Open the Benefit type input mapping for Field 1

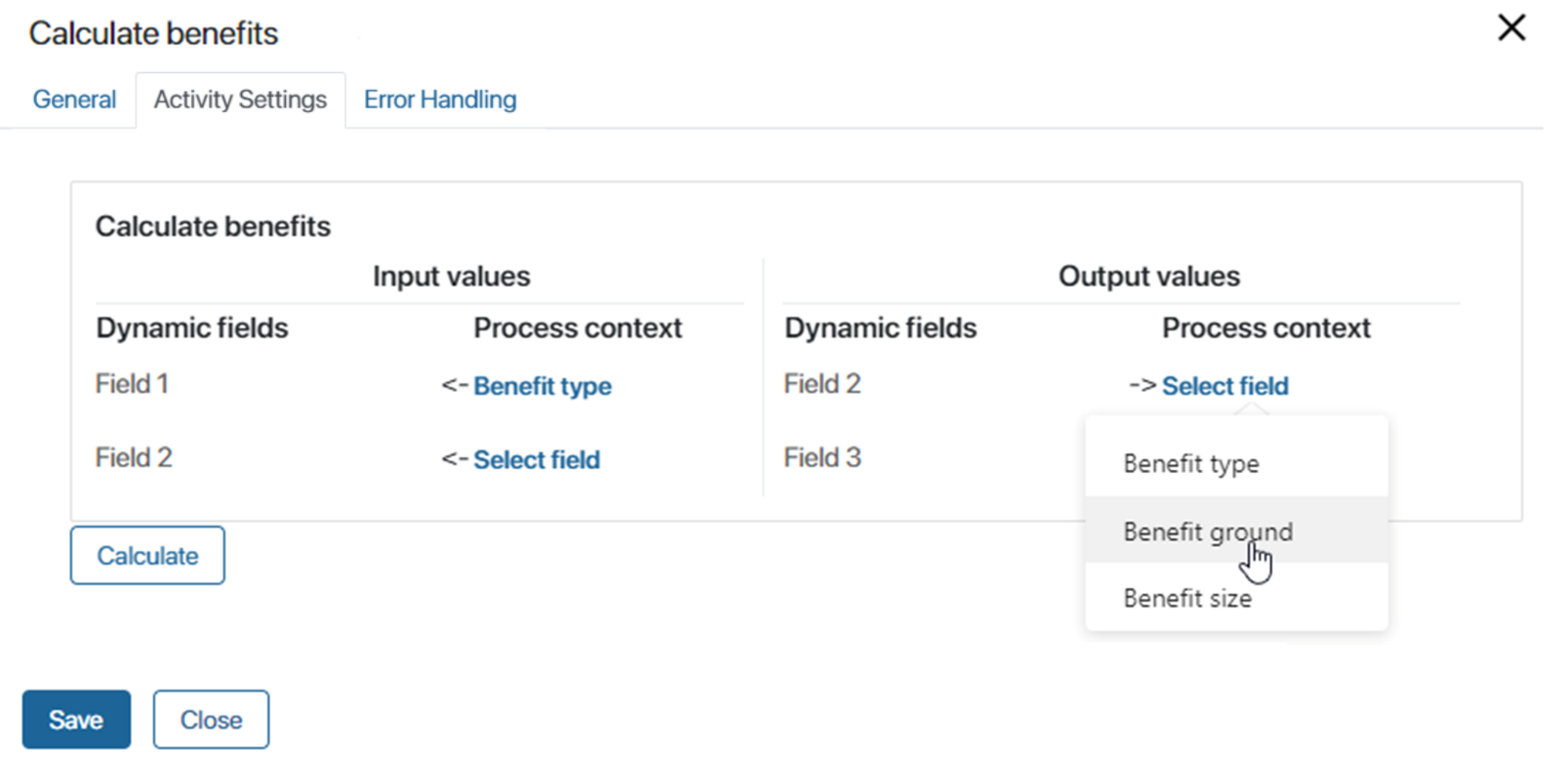point(542,386)
